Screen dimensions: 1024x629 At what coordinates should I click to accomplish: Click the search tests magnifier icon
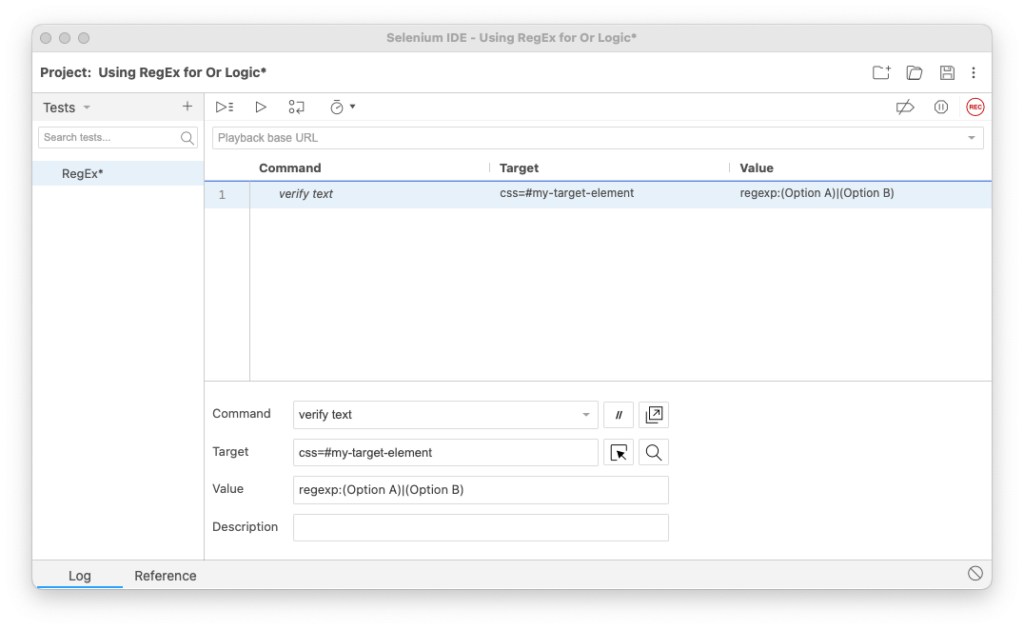coord(187,138)
